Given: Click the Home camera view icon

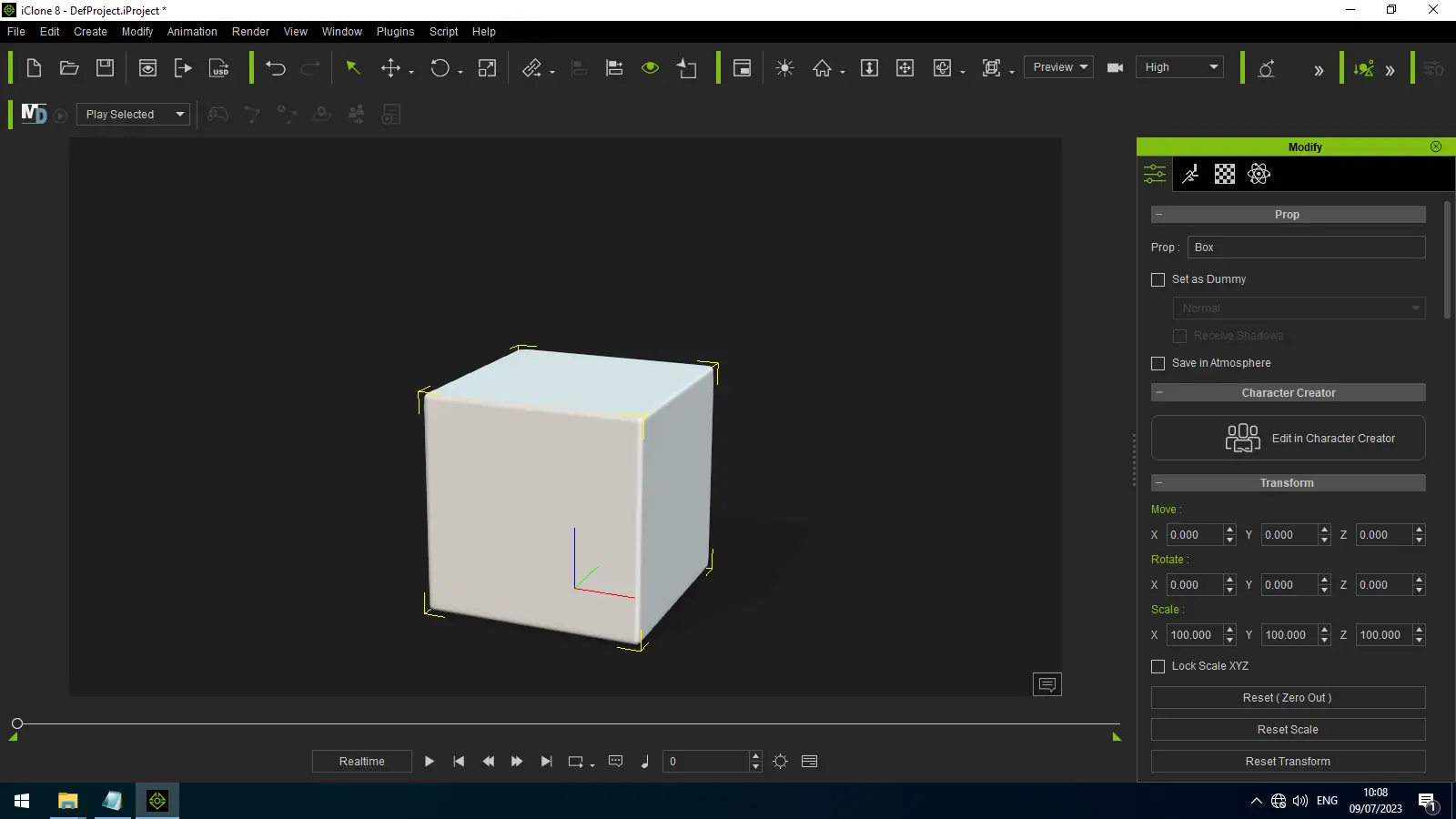Looking at the screenshot, I should pos(822,68).
